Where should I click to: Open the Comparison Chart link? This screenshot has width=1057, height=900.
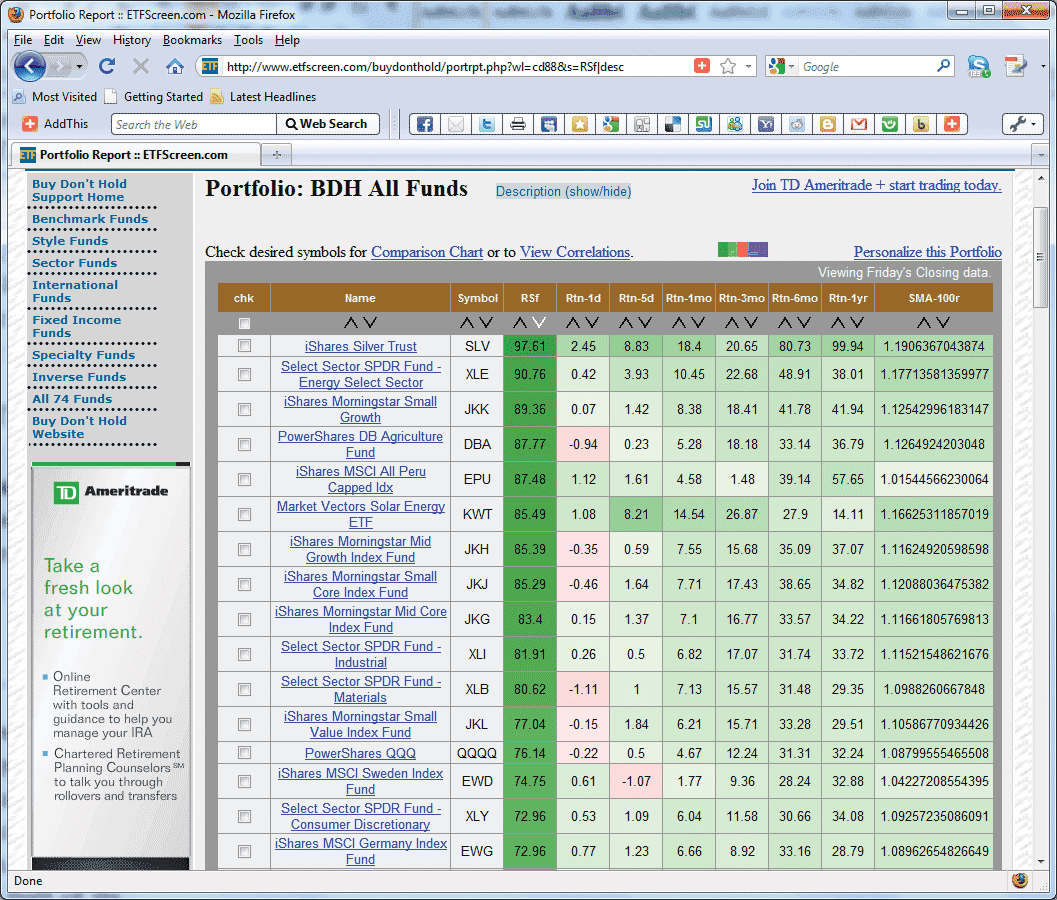point(427,252)
